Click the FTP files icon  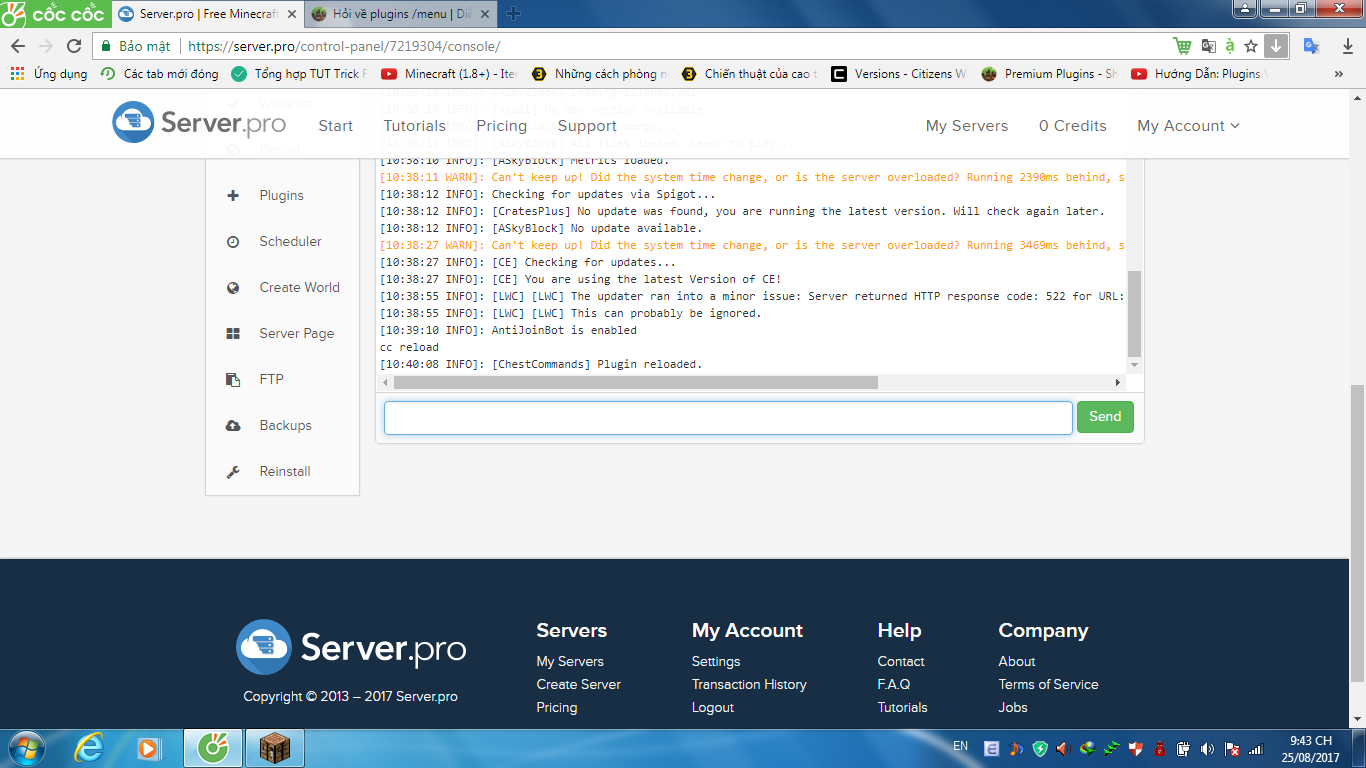point(233,380)
